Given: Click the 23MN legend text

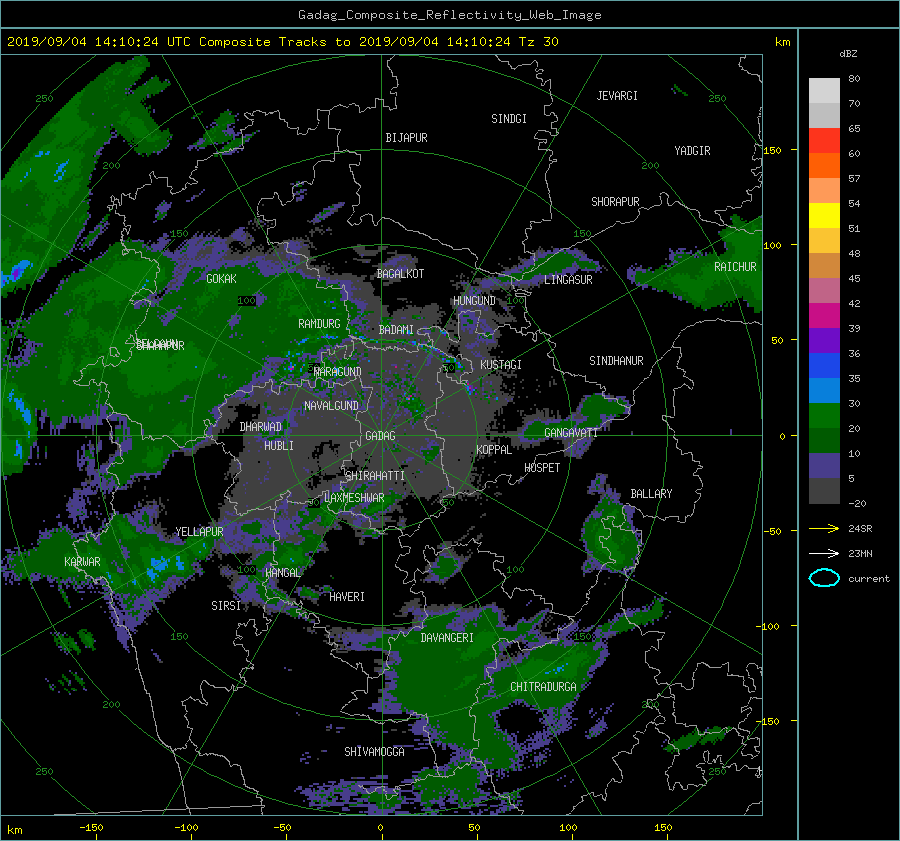Looking at the screenshot, I should 860,553.
